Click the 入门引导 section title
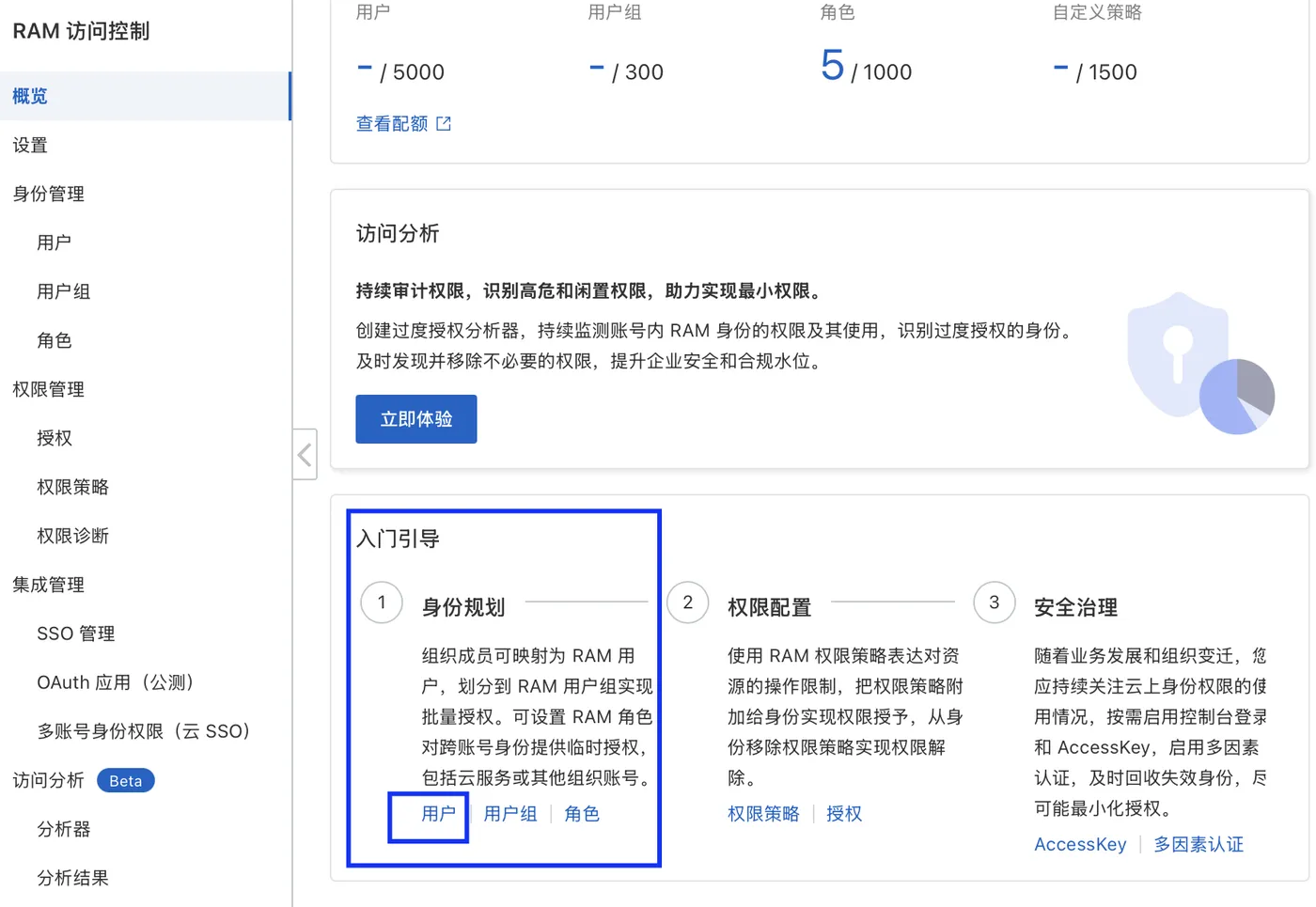Viewport: 1316px width, 907px height. (x=398, y=539)
